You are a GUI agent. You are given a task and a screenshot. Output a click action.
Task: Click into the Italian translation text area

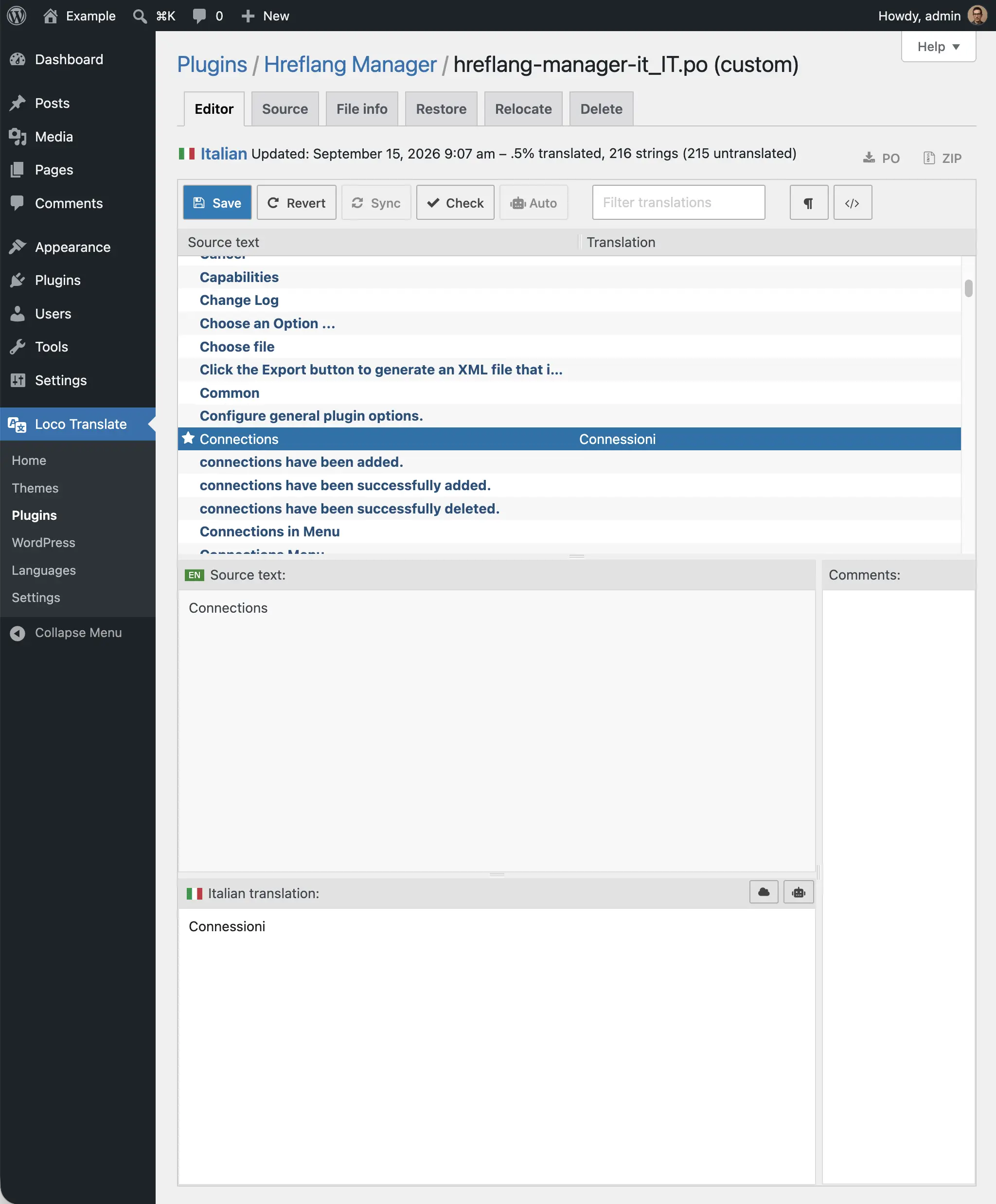click(497, 1046)
